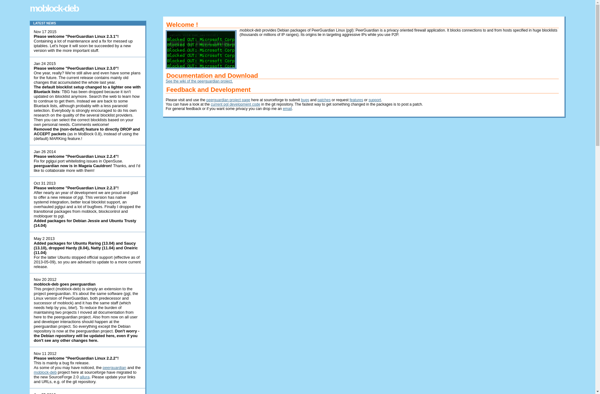The height and width of the screenshot is (394, 600).
Task: Click the 'Jan 24 2015' news date
Action: pyautogui.click(x=44, y=63)
